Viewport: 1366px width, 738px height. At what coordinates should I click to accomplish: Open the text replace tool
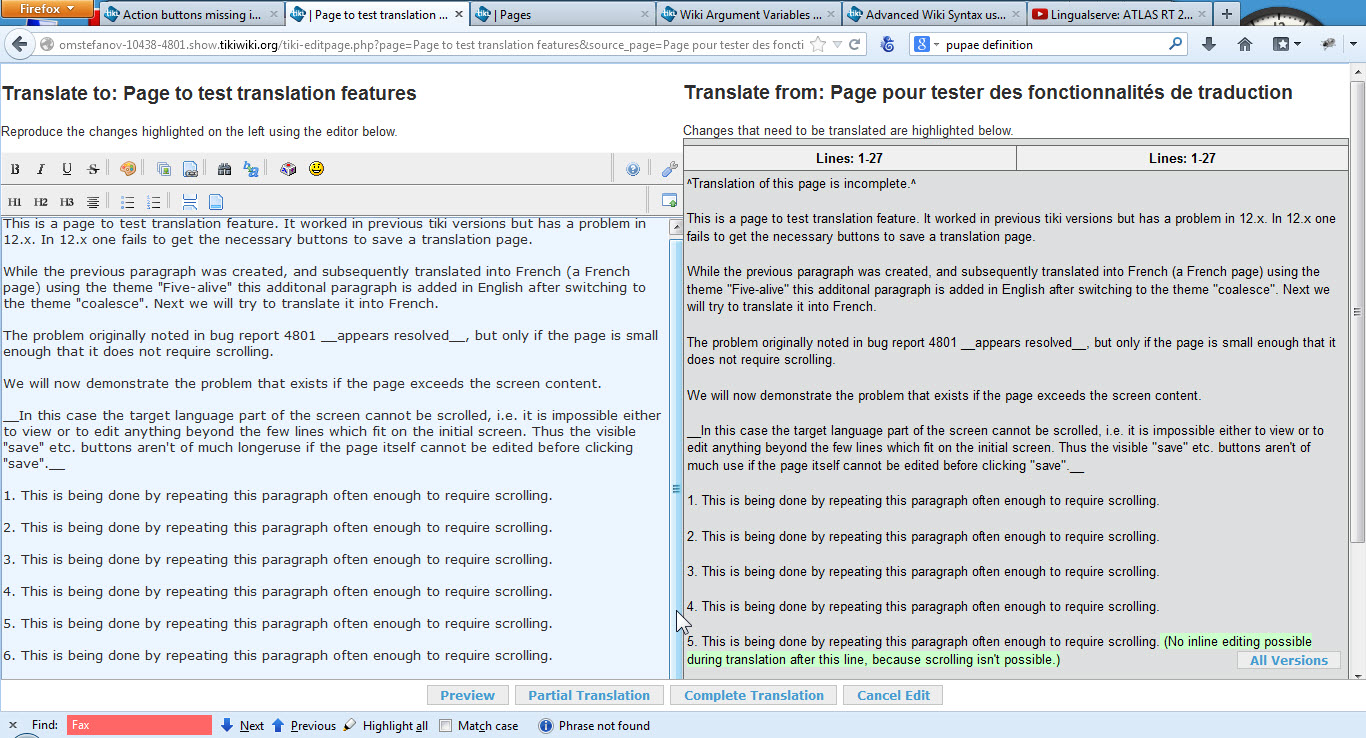click(251, 169)
